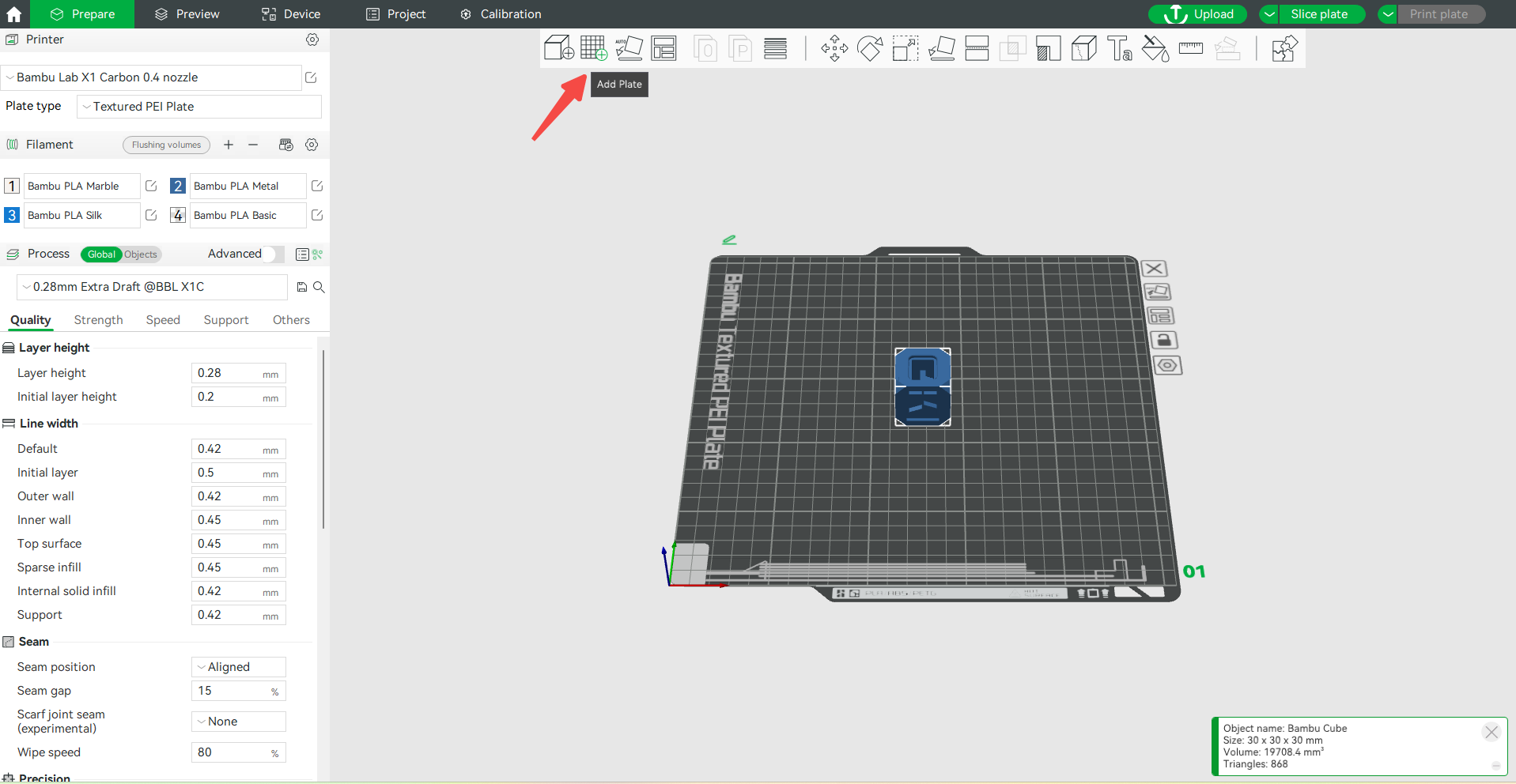This screenshot has height=784, width=1516.
Task: Click the Add Plate toolbar icon
Action: (593, 48)
